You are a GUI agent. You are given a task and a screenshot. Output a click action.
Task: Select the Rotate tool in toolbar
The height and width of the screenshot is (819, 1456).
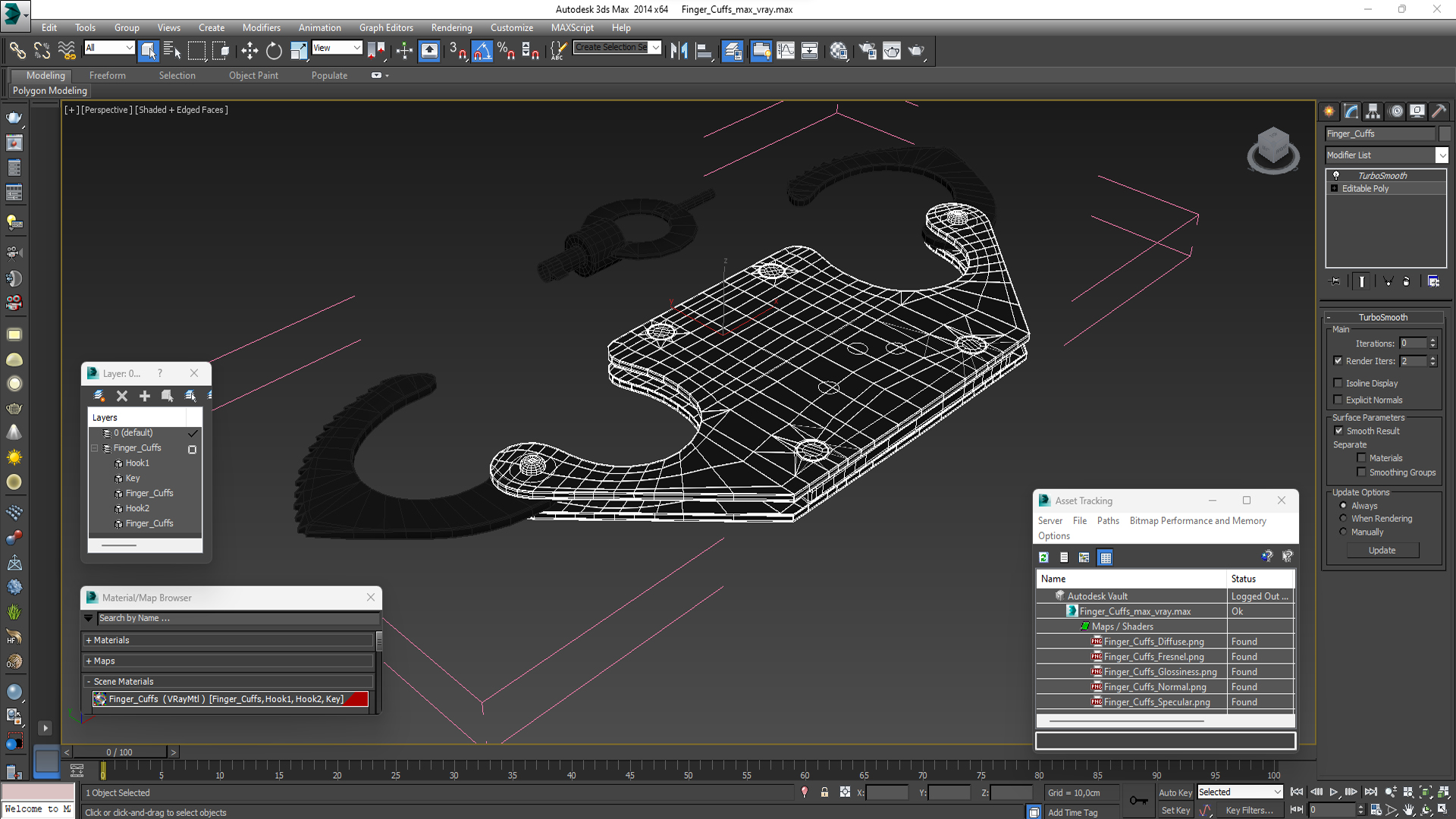(x=274, y=51)
